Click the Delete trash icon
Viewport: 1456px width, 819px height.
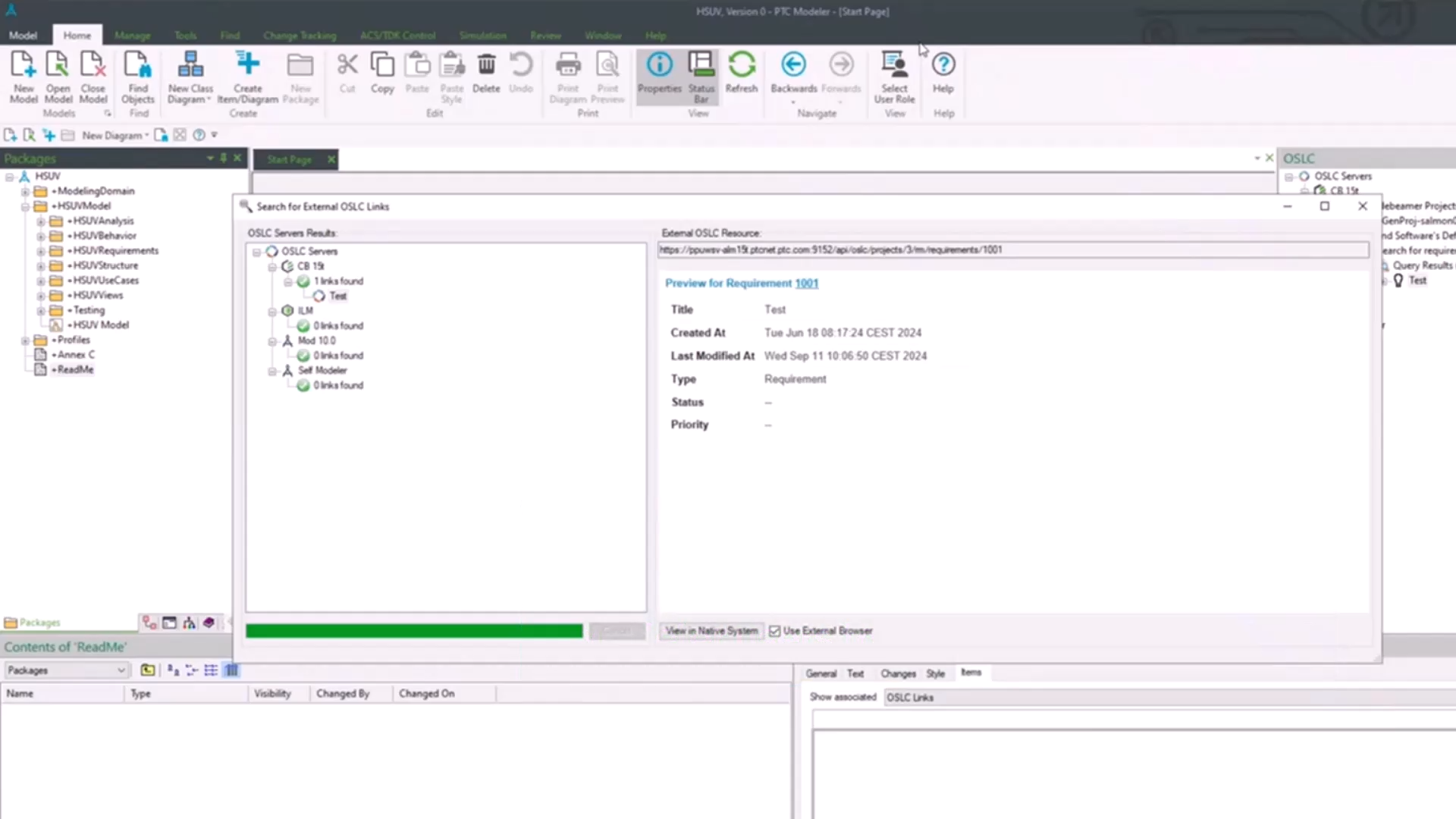[486, 64]
